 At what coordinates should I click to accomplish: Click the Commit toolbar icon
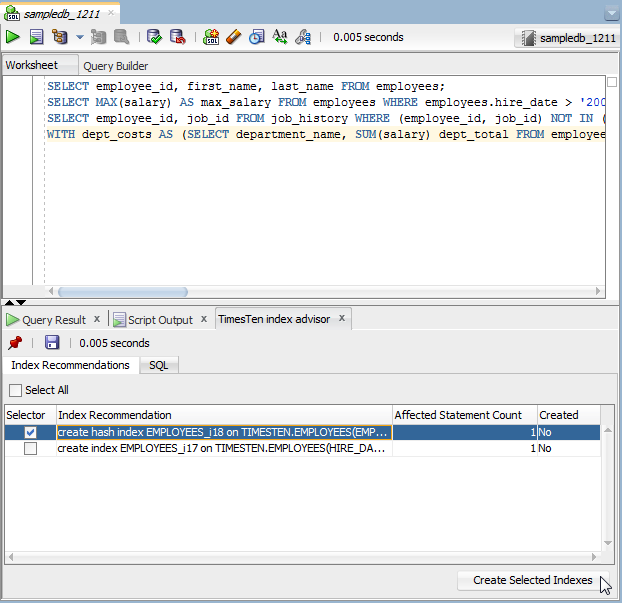point(154,37)
